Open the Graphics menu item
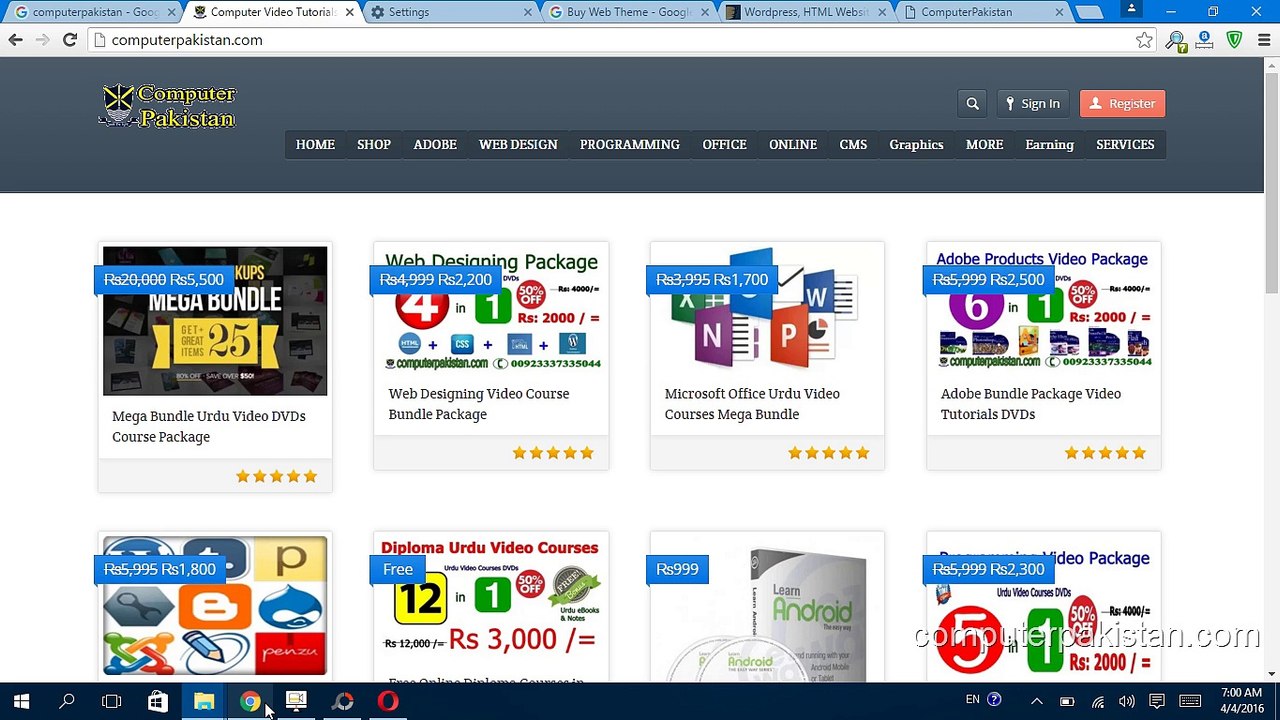This screenshot has height=720, width=1280. 916,144
